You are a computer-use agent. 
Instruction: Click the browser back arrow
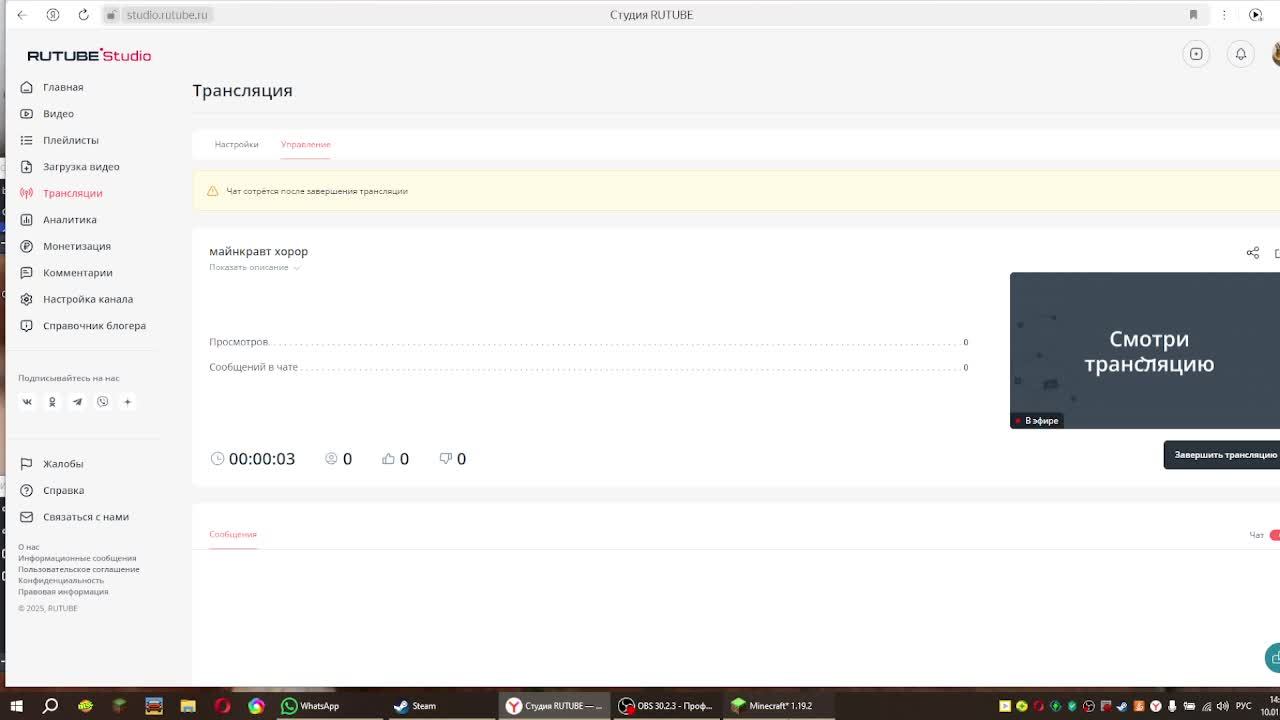22,15
